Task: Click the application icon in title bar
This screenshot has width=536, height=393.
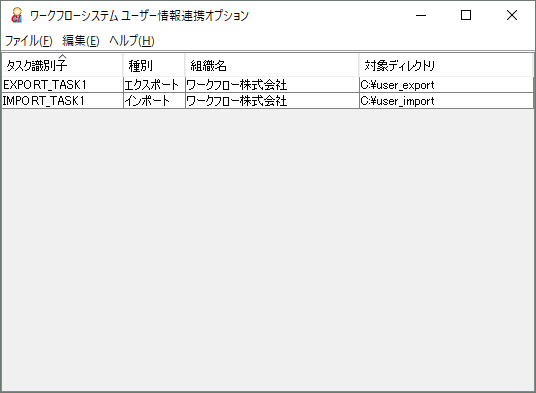Action: [16, 15]
